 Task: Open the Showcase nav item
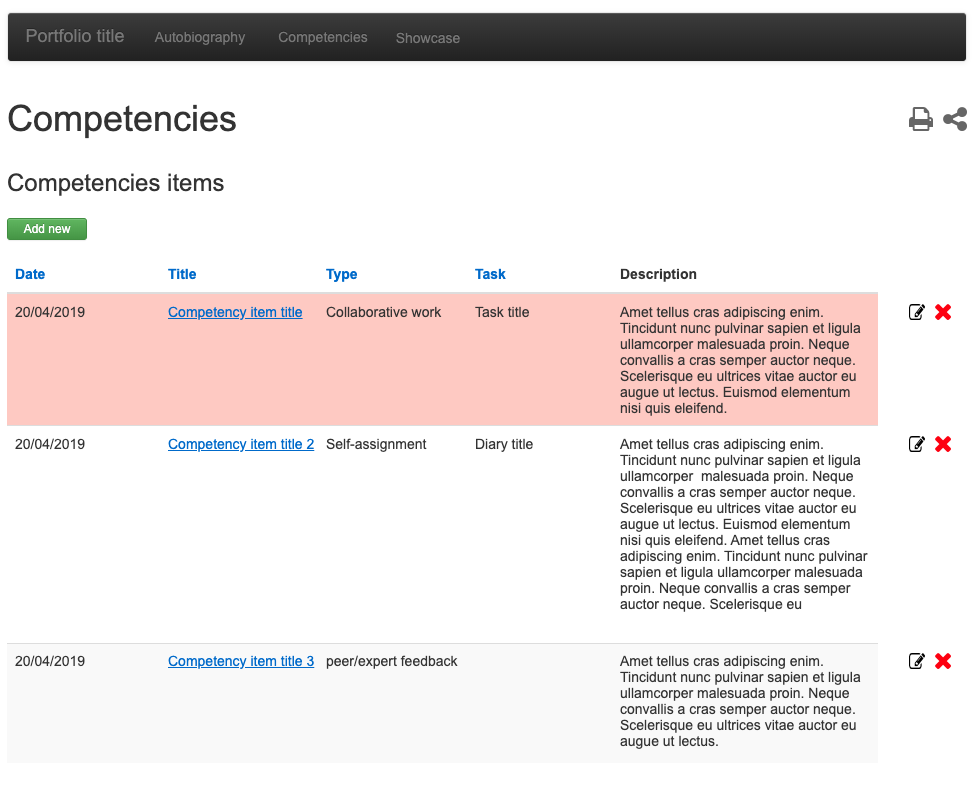[x=427, y=39]
